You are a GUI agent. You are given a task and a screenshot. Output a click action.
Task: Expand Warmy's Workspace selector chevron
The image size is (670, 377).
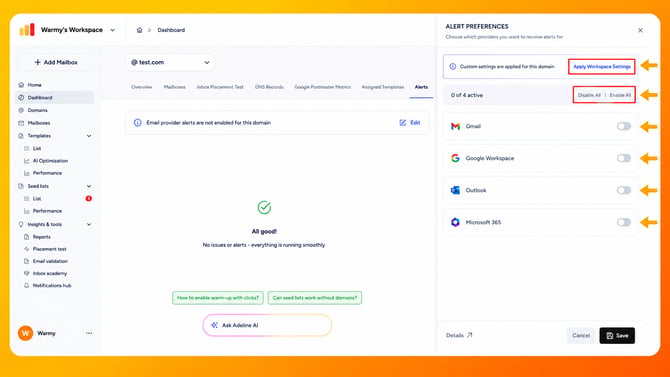[112, 30]
